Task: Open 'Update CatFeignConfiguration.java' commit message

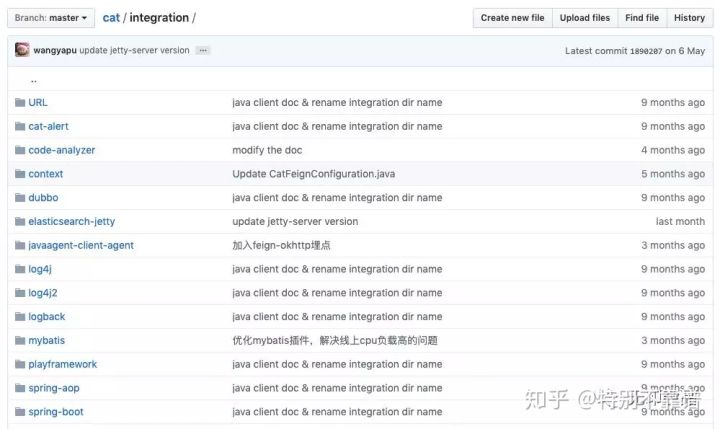Action: pyautogui.click(x=314, y=174)
